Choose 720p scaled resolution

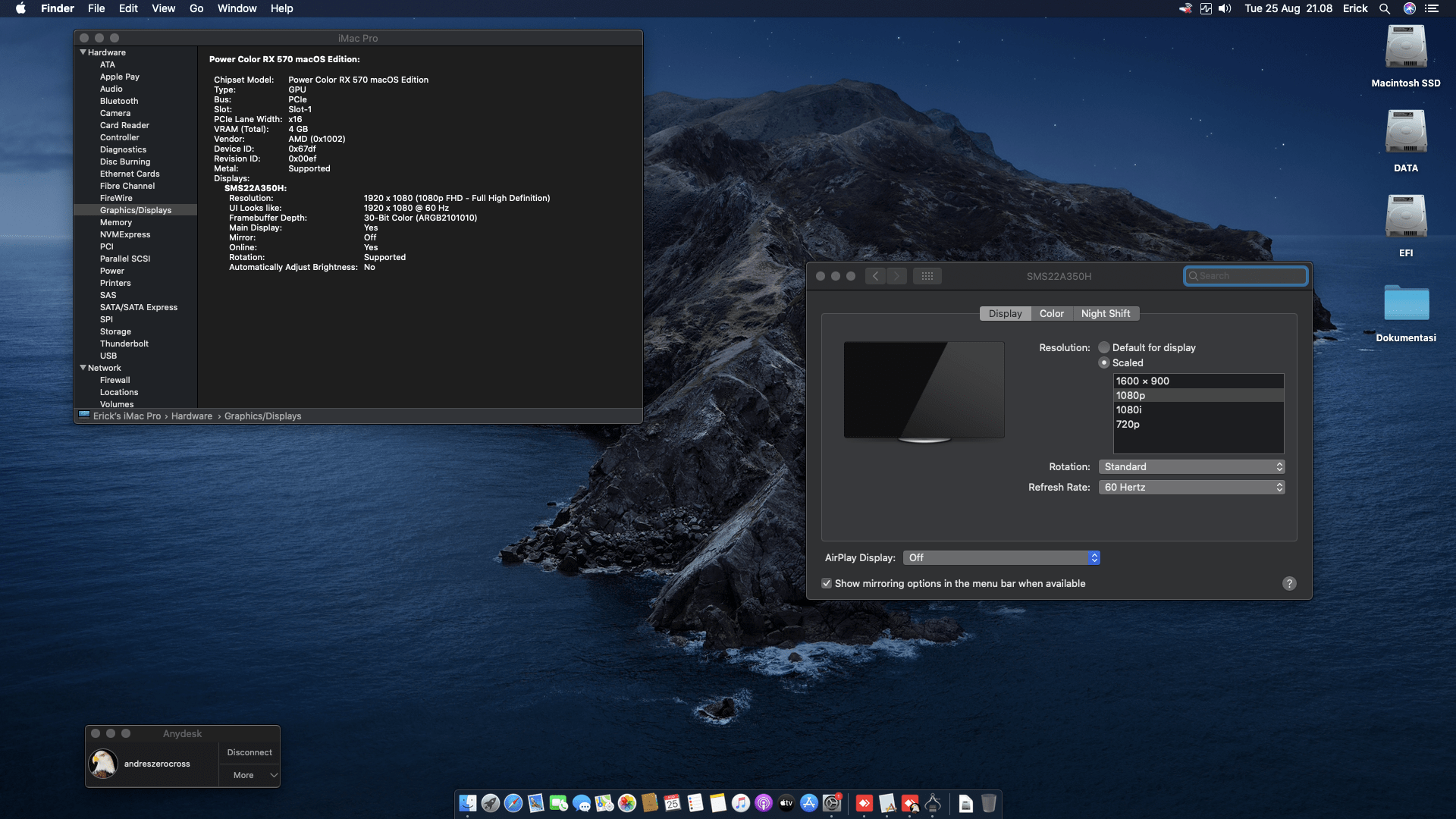pyautogui.click(x=1198, y=424)
